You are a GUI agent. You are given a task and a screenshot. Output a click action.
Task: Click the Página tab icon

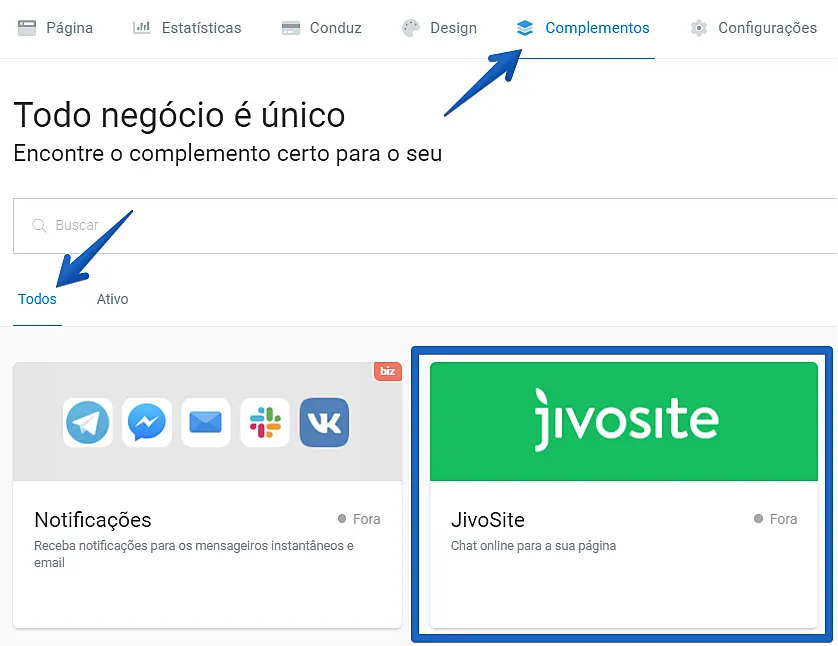tap(27, 28)
